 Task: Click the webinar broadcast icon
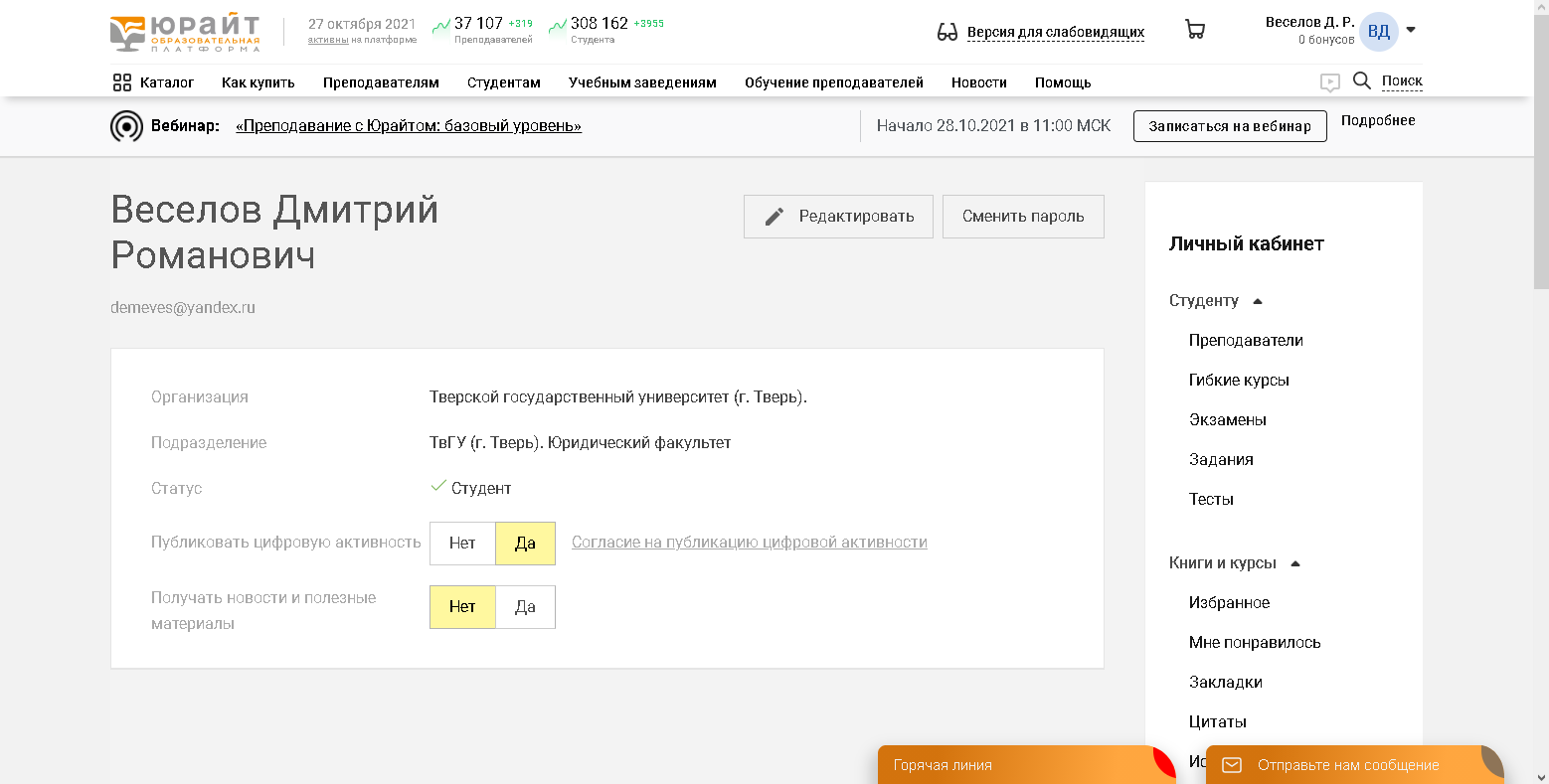click(x=126, y=126)
